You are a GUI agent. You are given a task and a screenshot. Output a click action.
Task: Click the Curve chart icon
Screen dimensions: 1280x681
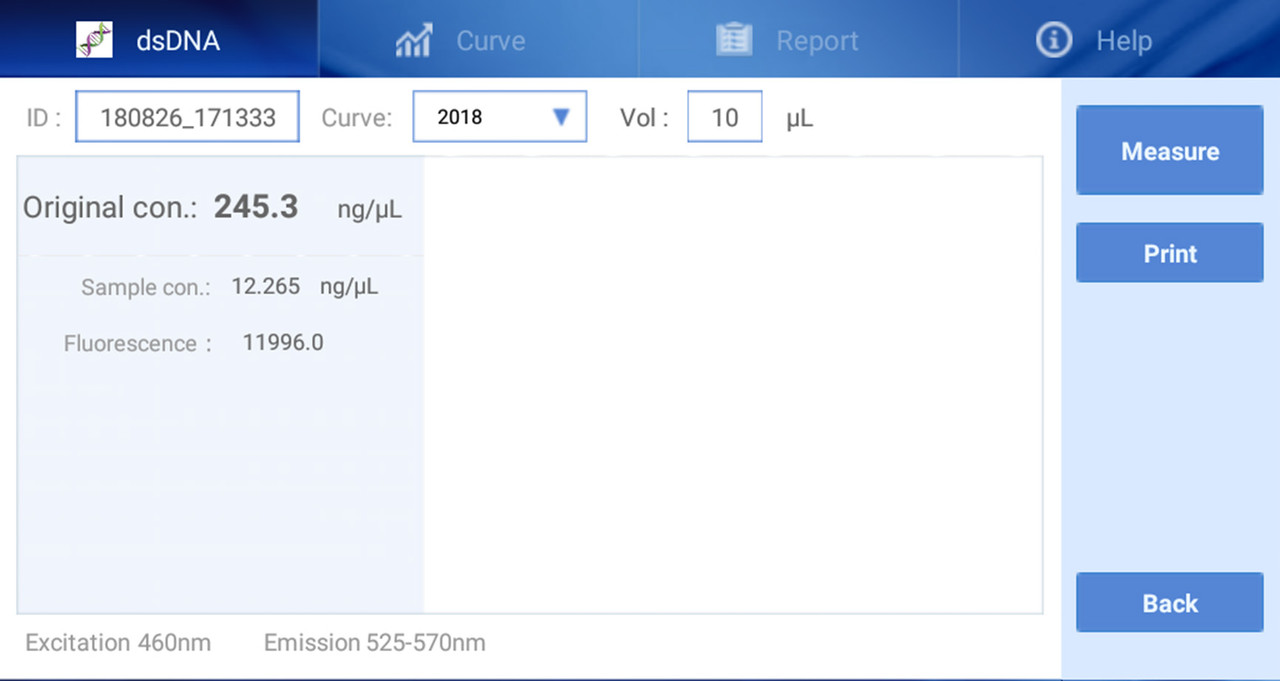(x=413, y=41)
